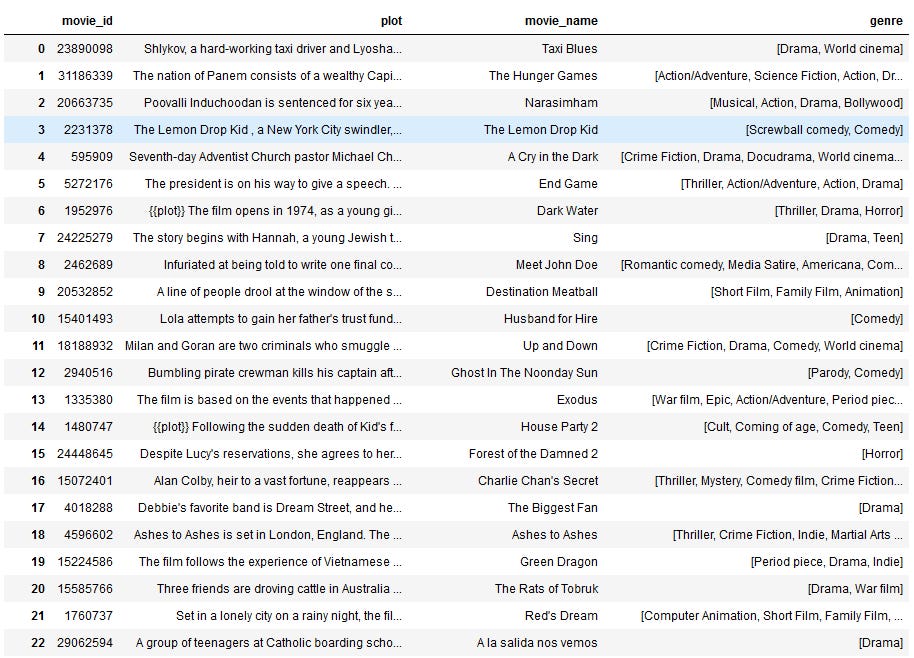Select The Rats of Tobruk cell
914x658 pixels.
coord(546,589)
